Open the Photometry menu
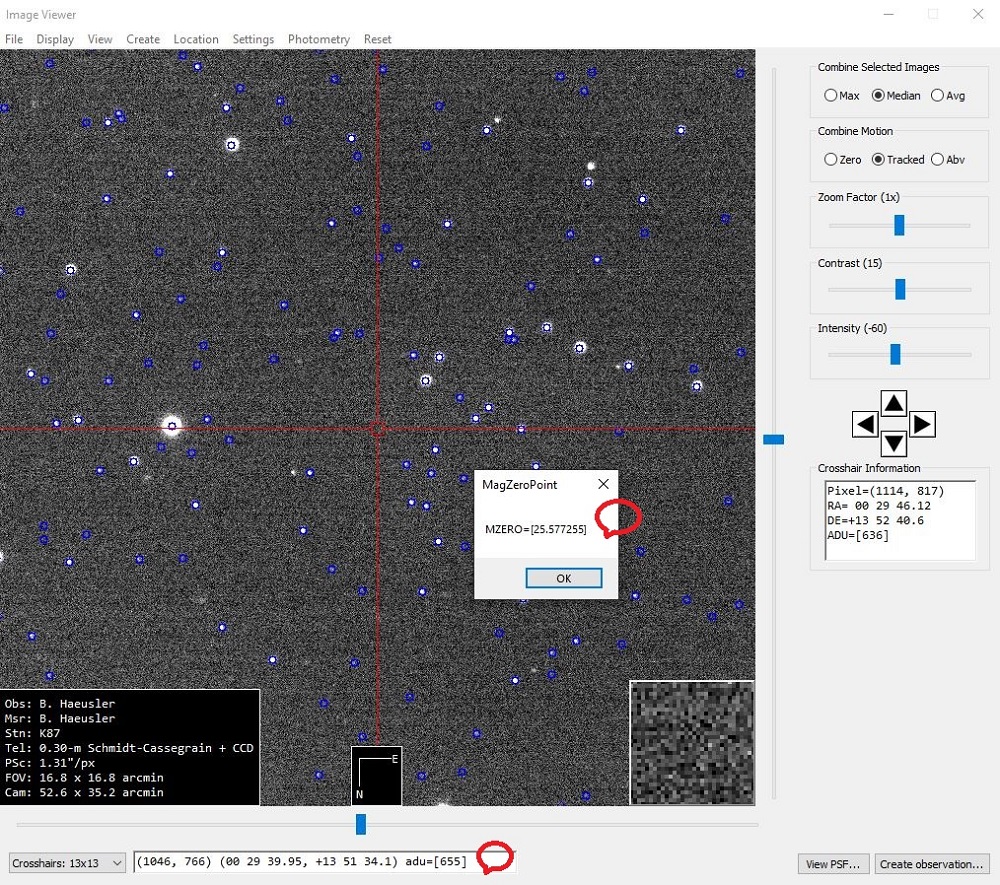Image resolution: width=1000 pixels, height=885 pixels. coord(318,39)
